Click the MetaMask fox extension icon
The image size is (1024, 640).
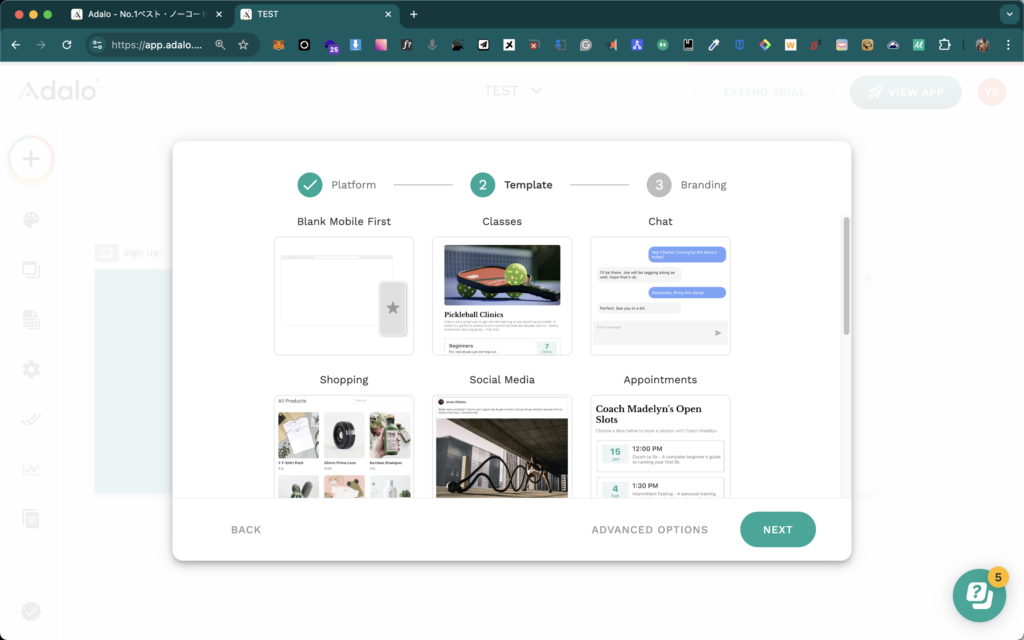279,45
